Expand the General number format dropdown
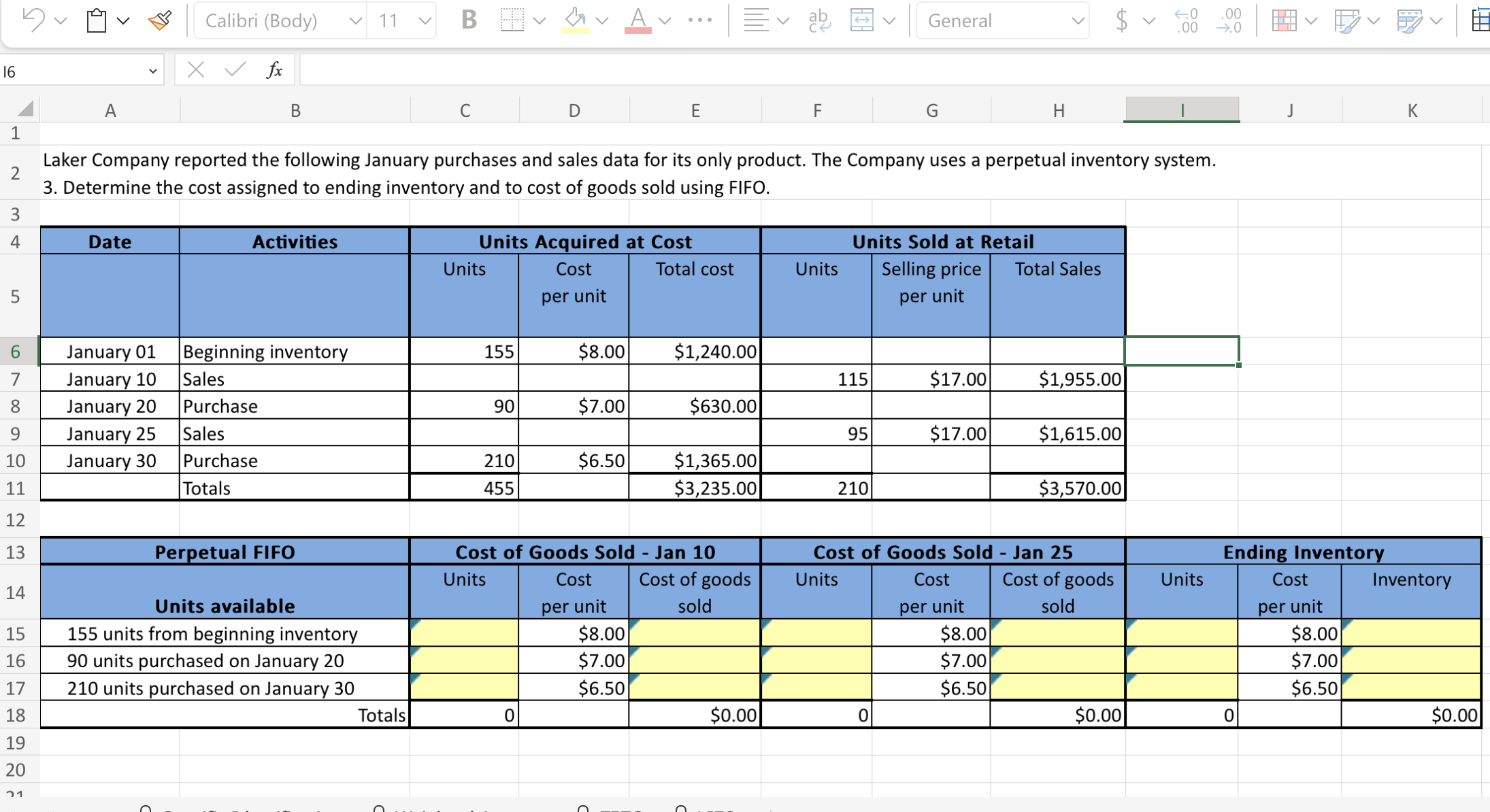 point(1077,20)
